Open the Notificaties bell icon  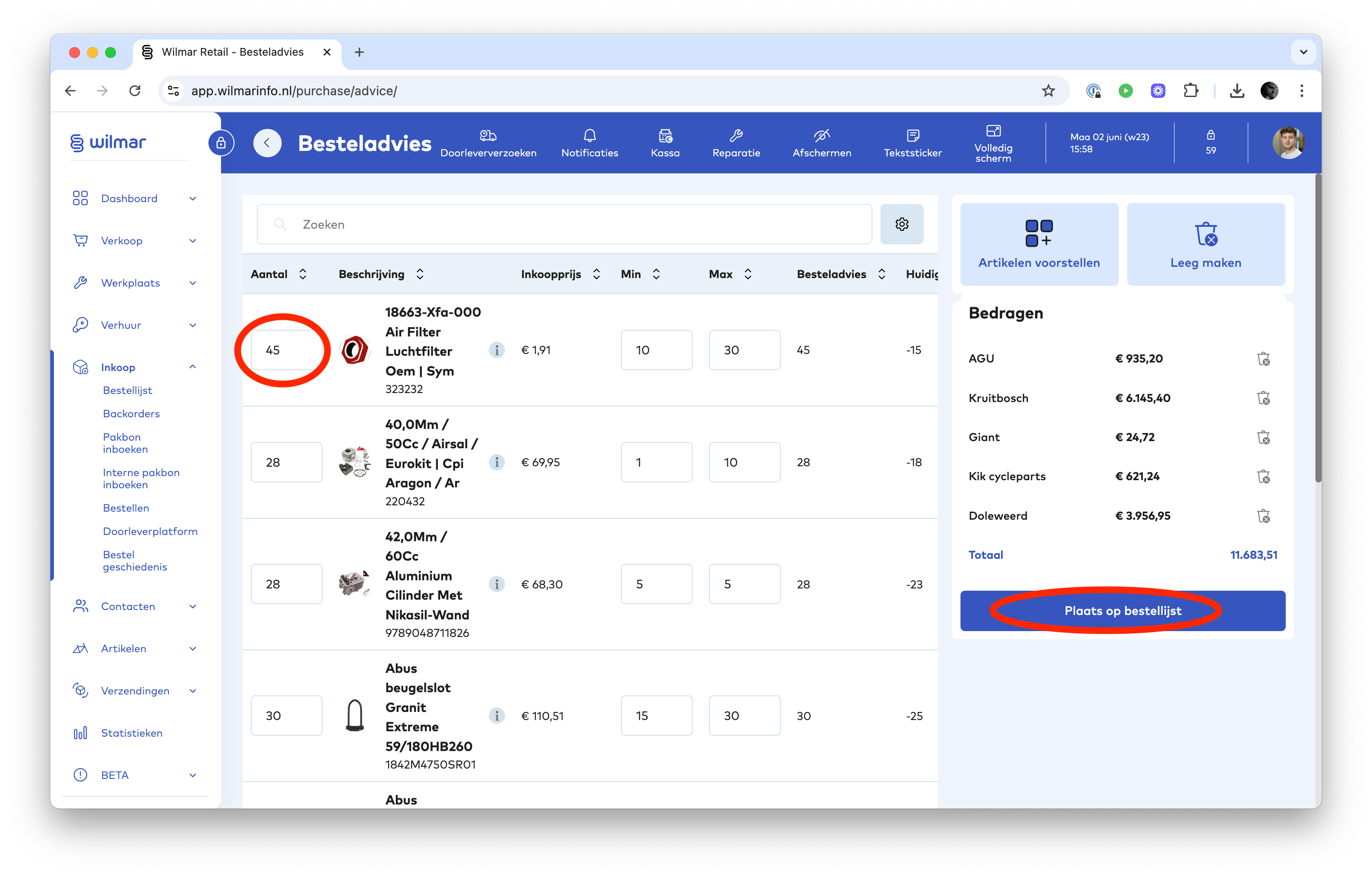[589, 136]
